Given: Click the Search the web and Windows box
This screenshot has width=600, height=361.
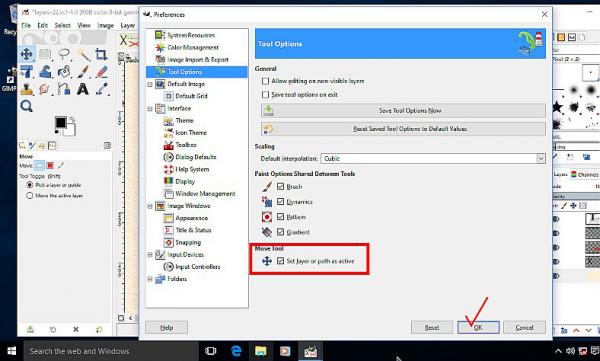Looking at the screenshot, I should pyautogui.click(x=111, y=351).
